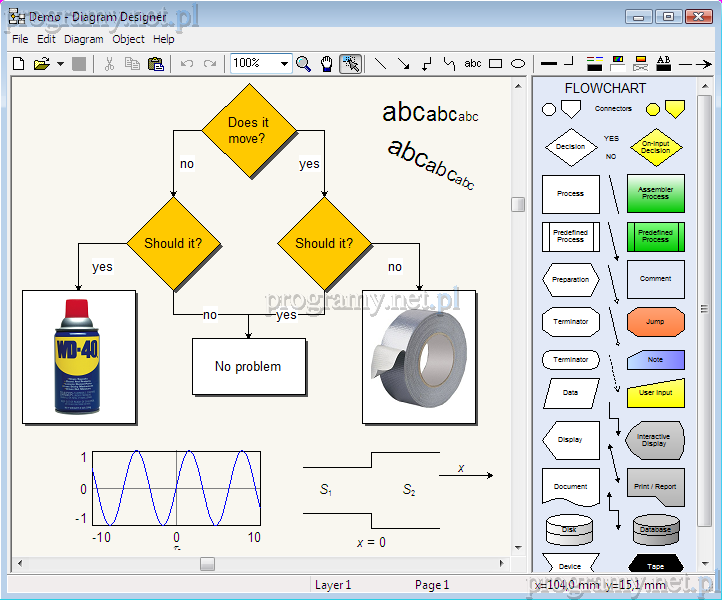
Task: Click the New document icon
Action: [18, 64]
